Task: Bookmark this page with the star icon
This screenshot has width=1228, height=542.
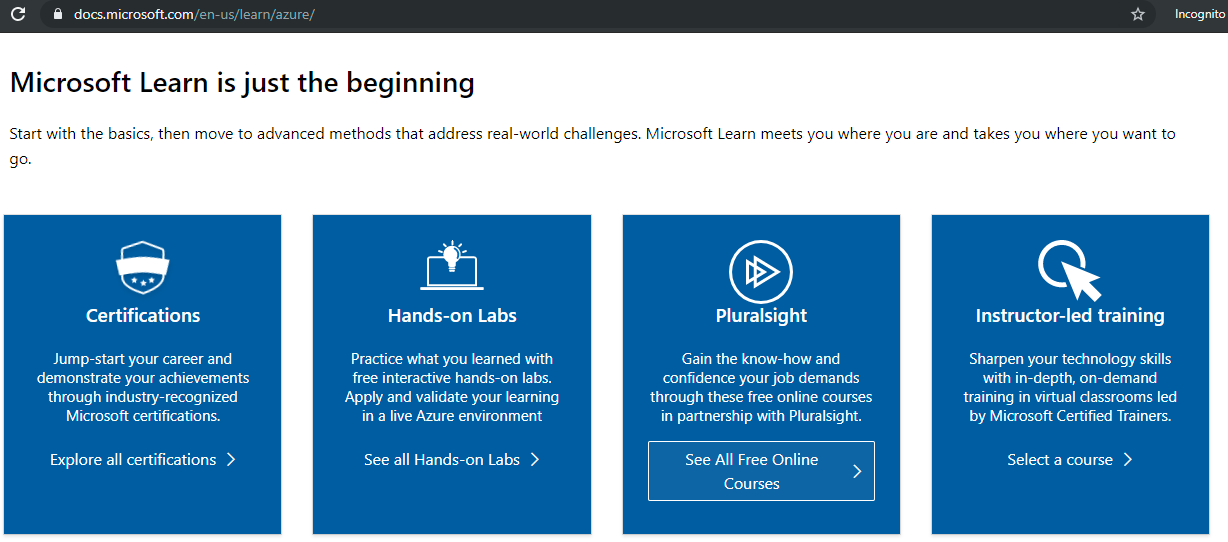Action: click(x=1138, y=15)
